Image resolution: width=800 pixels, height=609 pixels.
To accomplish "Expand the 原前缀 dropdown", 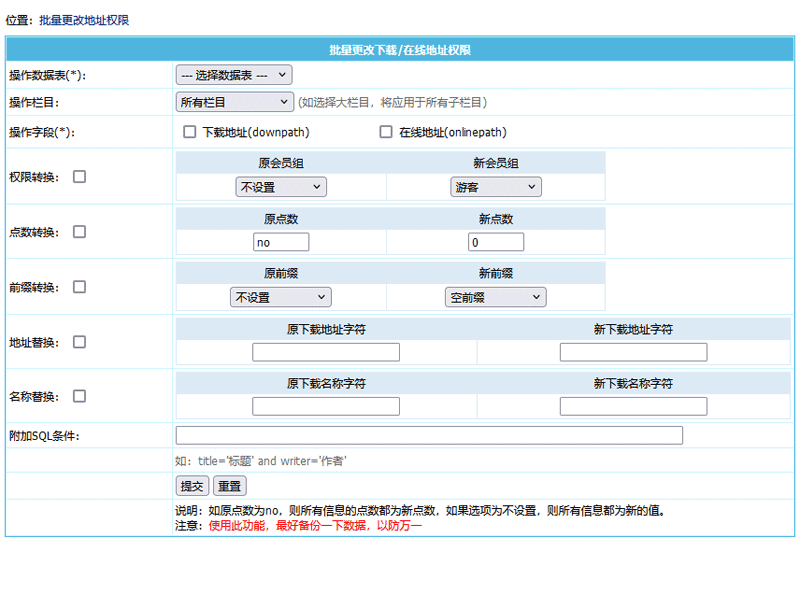I will point(281,297).
